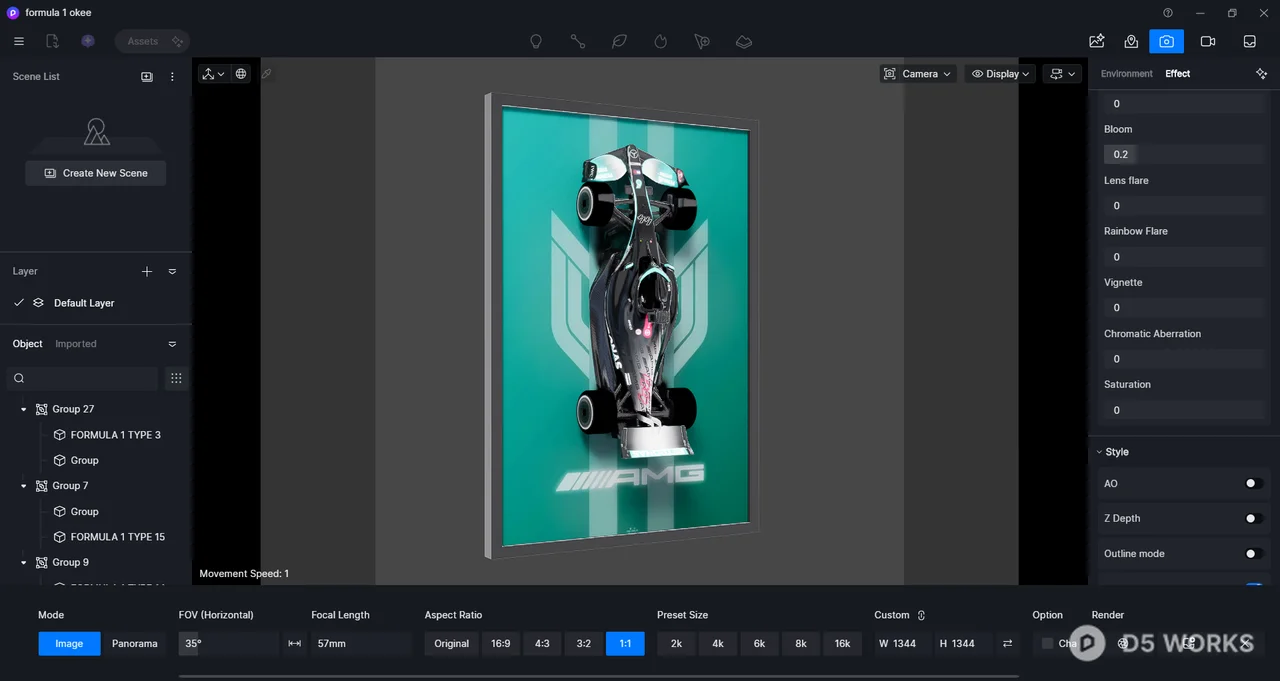Open the render queue tray icon
Viewport: 1280px width, 681px height.
click(1250, 41)
